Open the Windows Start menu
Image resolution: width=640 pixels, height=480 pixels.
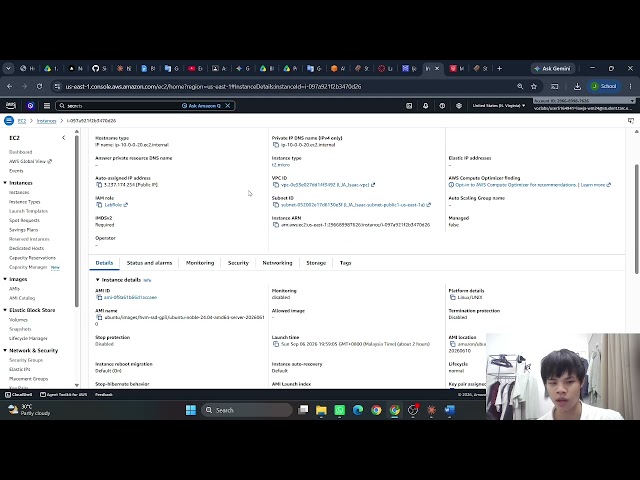[x=191, y=410]
